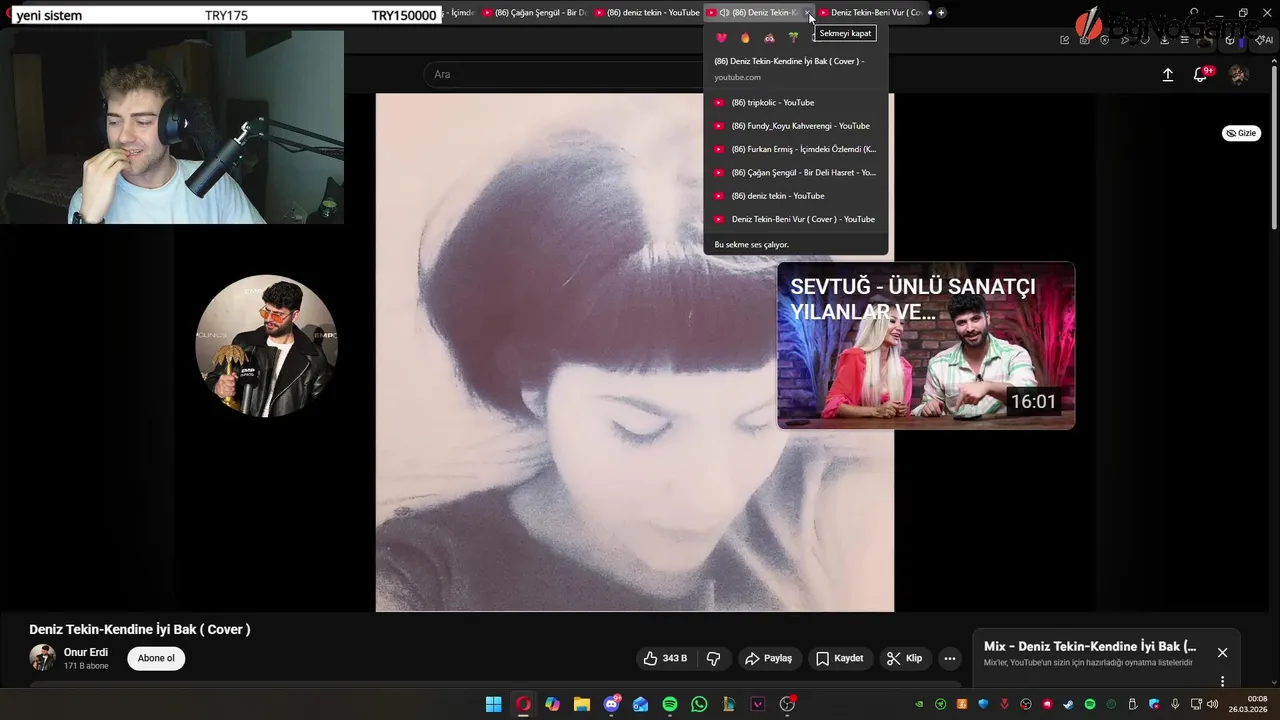The width and height of the screenshot is (1280, 720).
Task: Click the Opera ad blocker shield icon
Action: (x=1105, y=40)
